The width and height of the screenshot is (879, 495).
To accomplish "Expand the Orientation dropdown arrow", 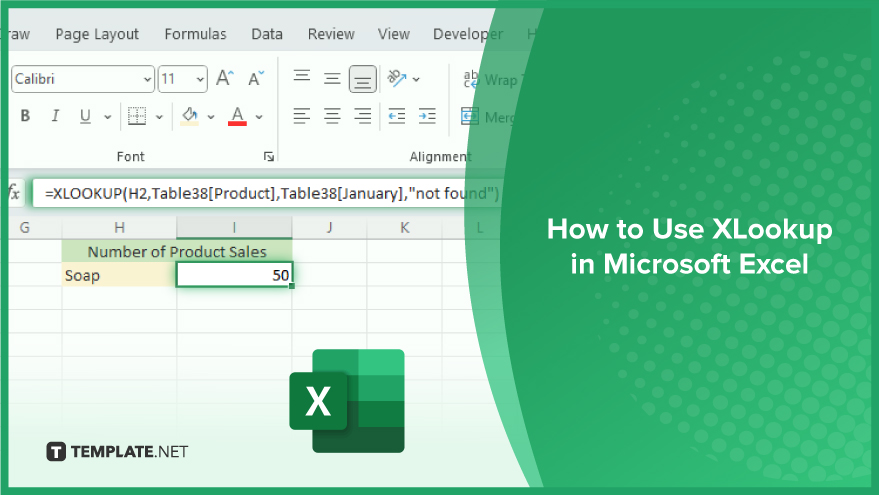I will pos(416,80).
